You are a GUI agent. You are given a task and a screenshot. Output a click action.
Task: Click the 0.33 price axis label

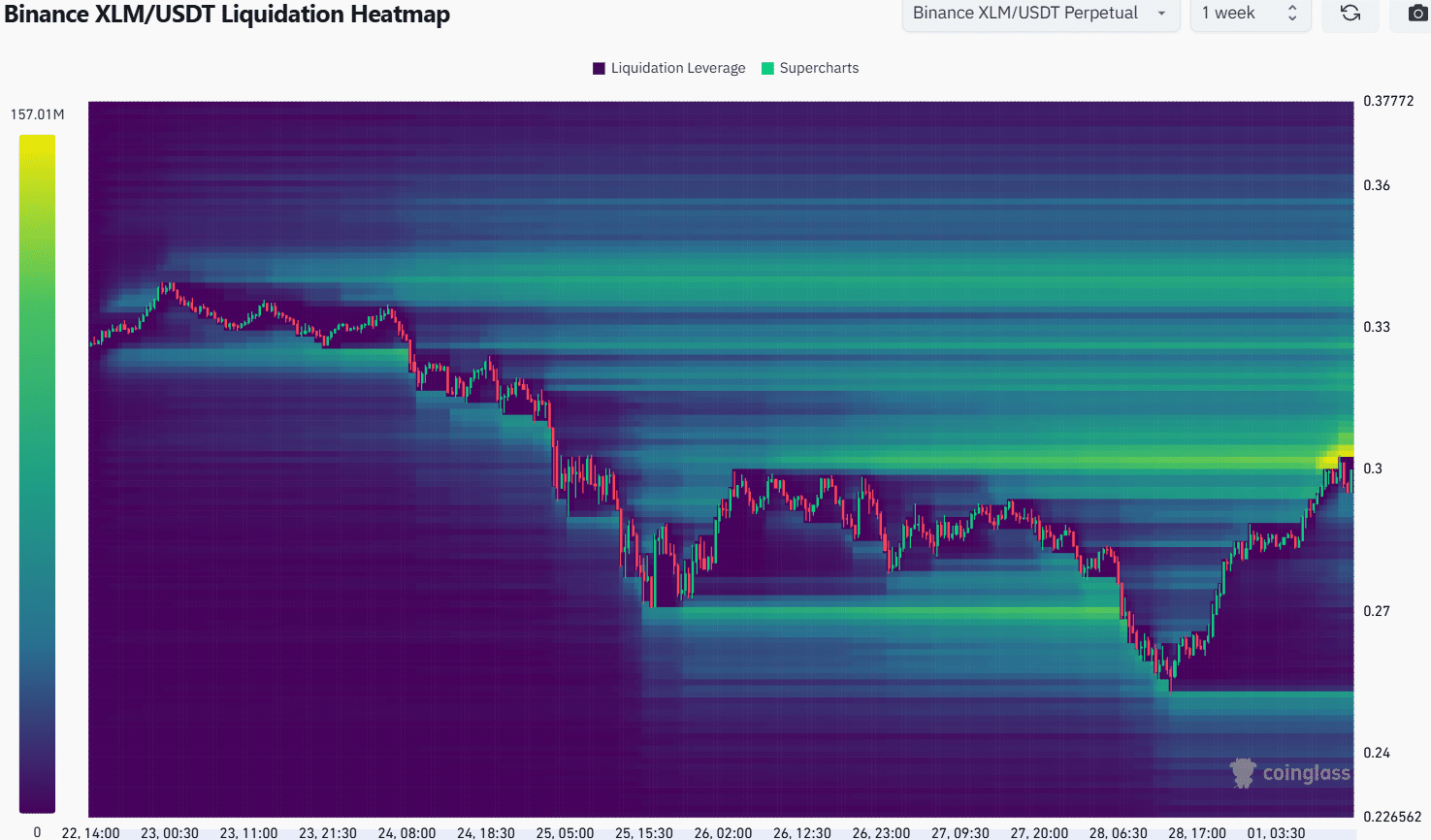click(x=1377, y=327)
